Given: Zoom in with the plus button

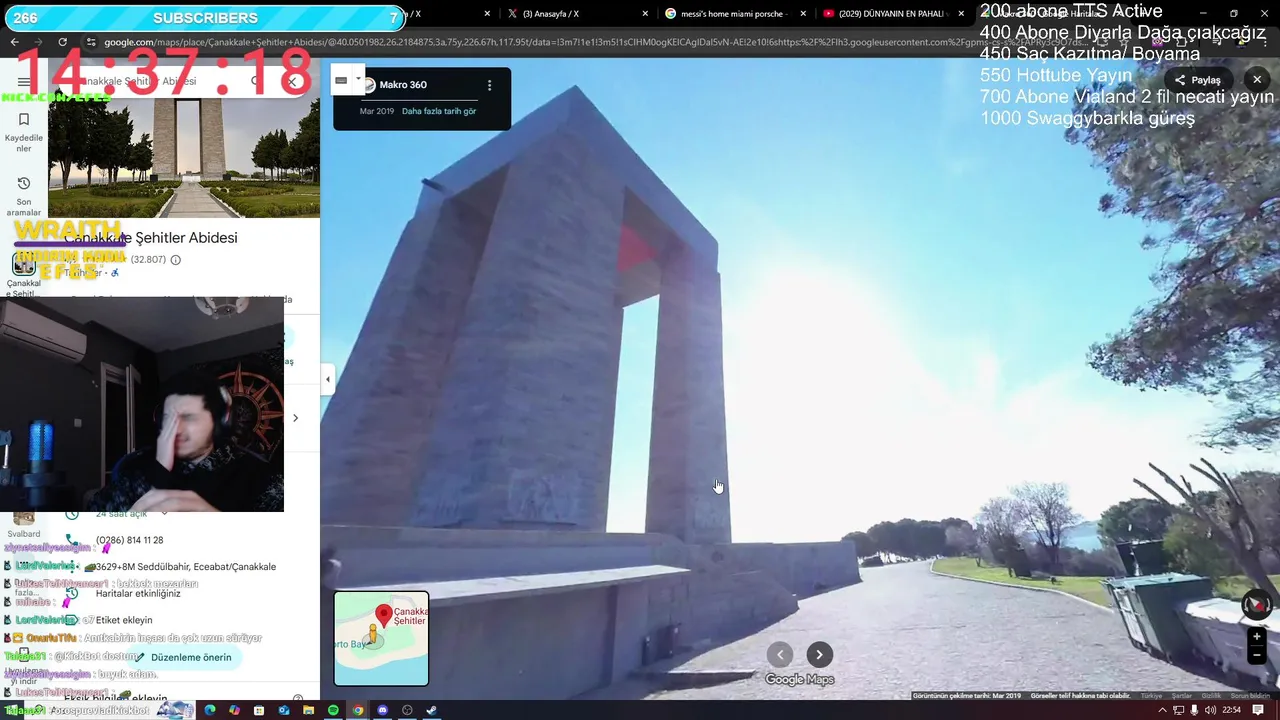Looking at the screenshot, I should point(1257,637).
